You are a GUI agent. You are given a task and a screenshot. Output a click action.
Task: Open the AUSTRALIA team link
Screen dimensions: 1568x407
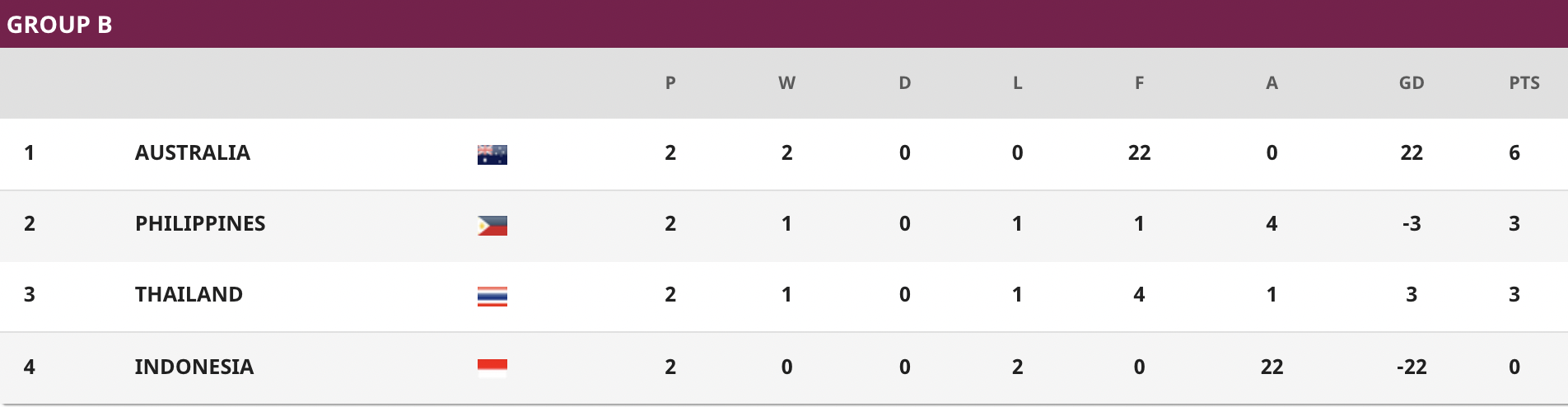(x=193, y=152)
